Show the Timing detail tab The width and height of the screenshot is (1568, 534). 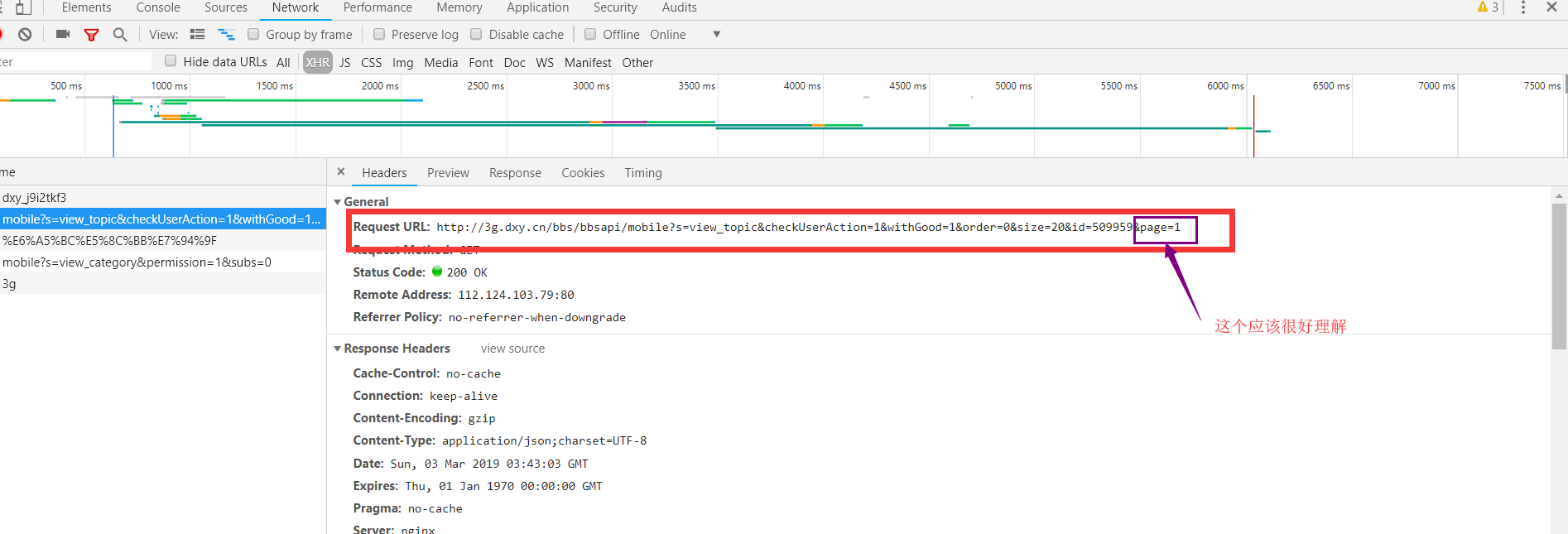pos(643,173)
